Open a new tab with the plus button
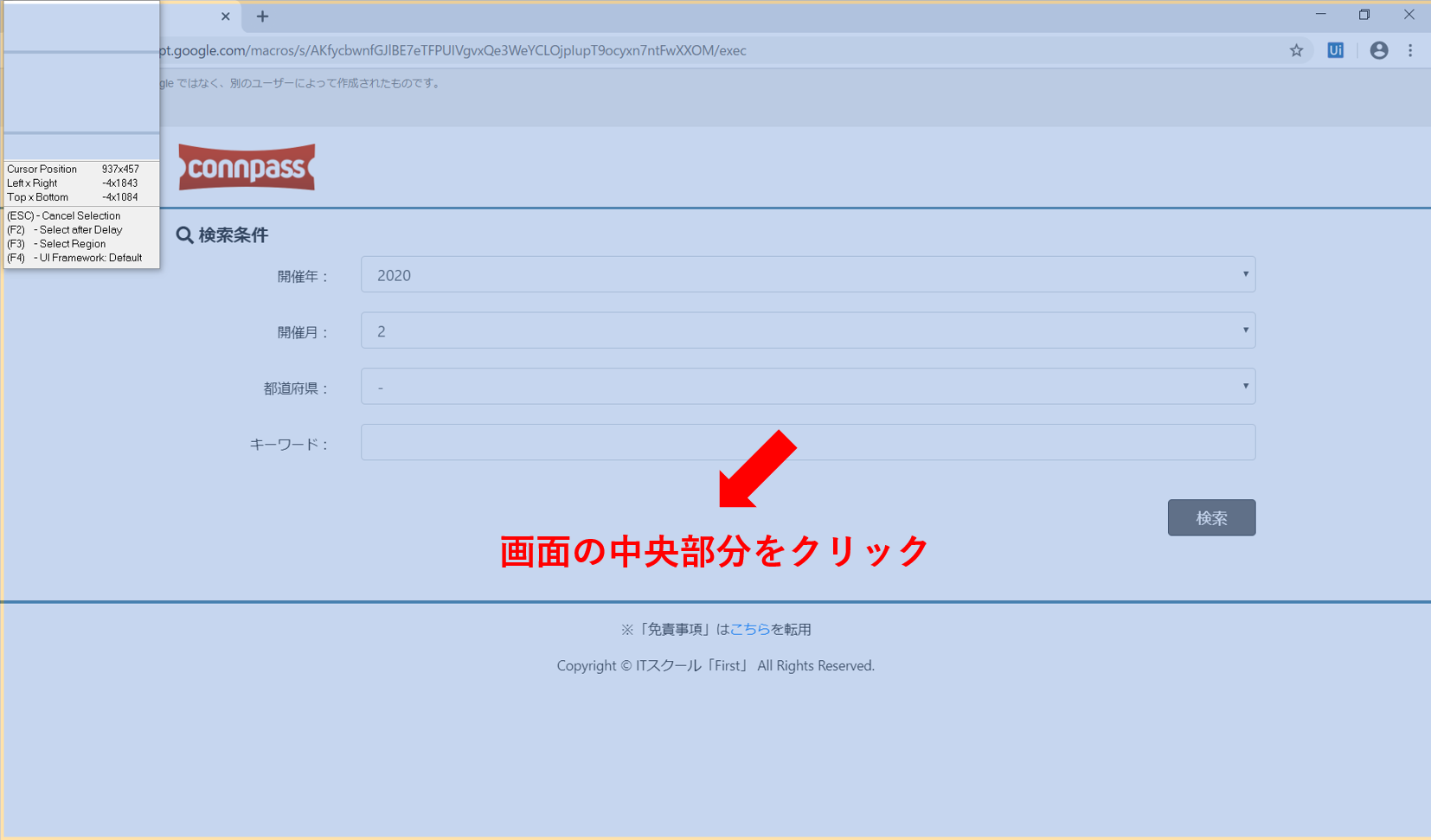Screen dimensions: 1431x840 (263, 16)
